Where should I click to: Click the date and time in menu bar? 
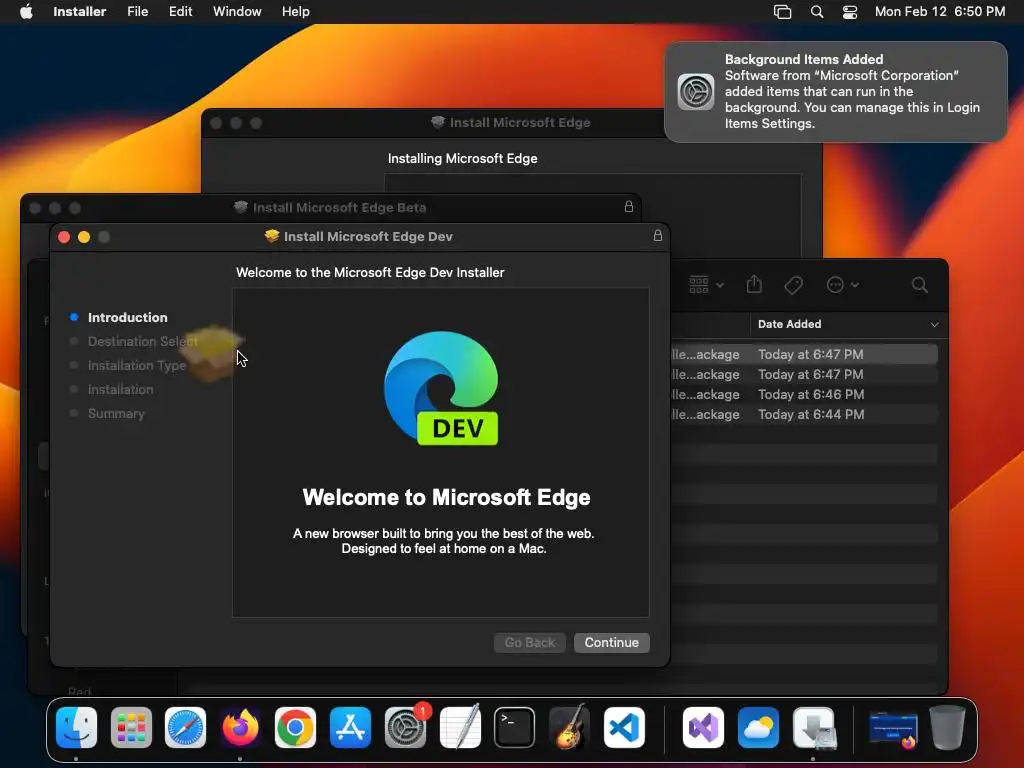point(940,12)
